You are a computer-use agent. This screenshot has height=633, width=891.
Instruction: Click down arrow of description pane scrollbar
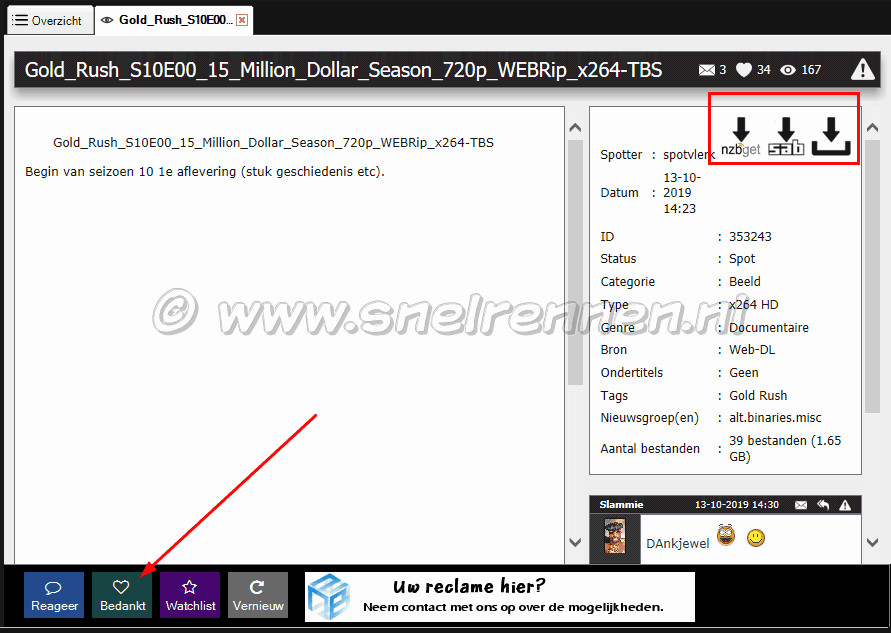[x=575, y=543]
